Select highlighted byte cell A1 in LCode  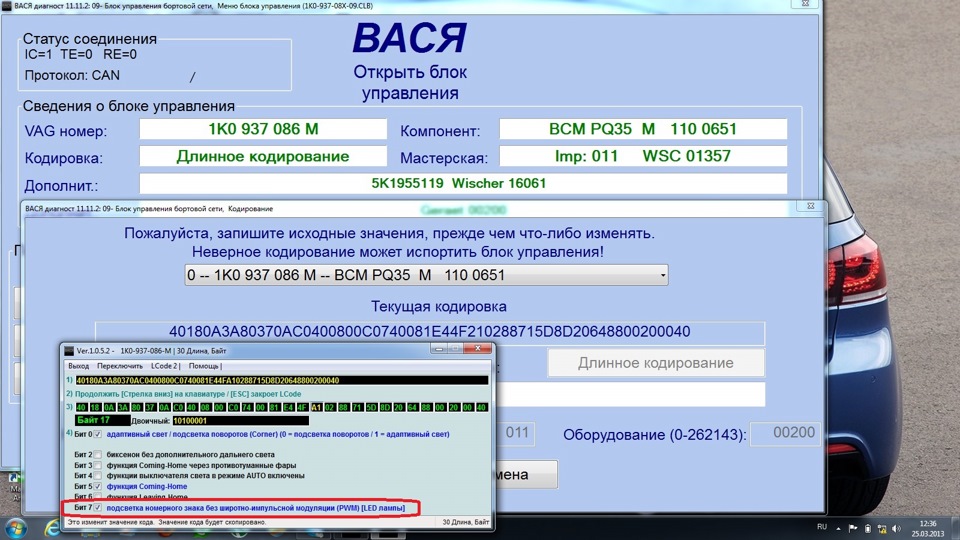pyautogui.click(x=317, y=407)
